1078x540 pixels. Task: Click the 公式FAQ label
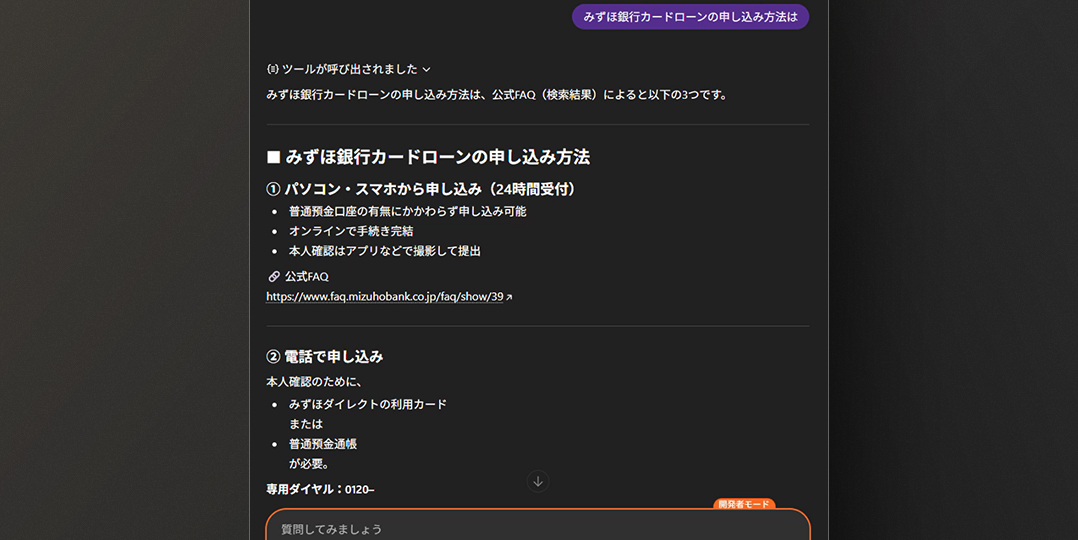tap(307, 277)
